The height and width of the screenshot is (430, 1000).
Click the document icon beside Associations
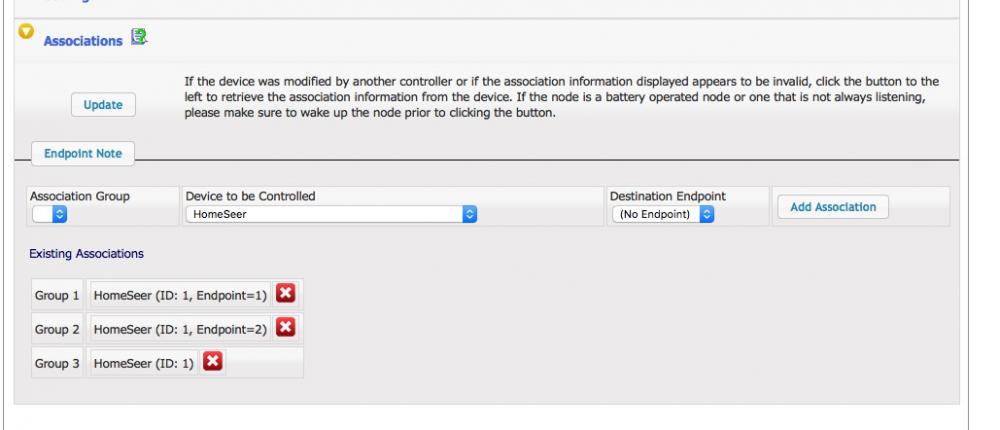(x=139, y=40)
